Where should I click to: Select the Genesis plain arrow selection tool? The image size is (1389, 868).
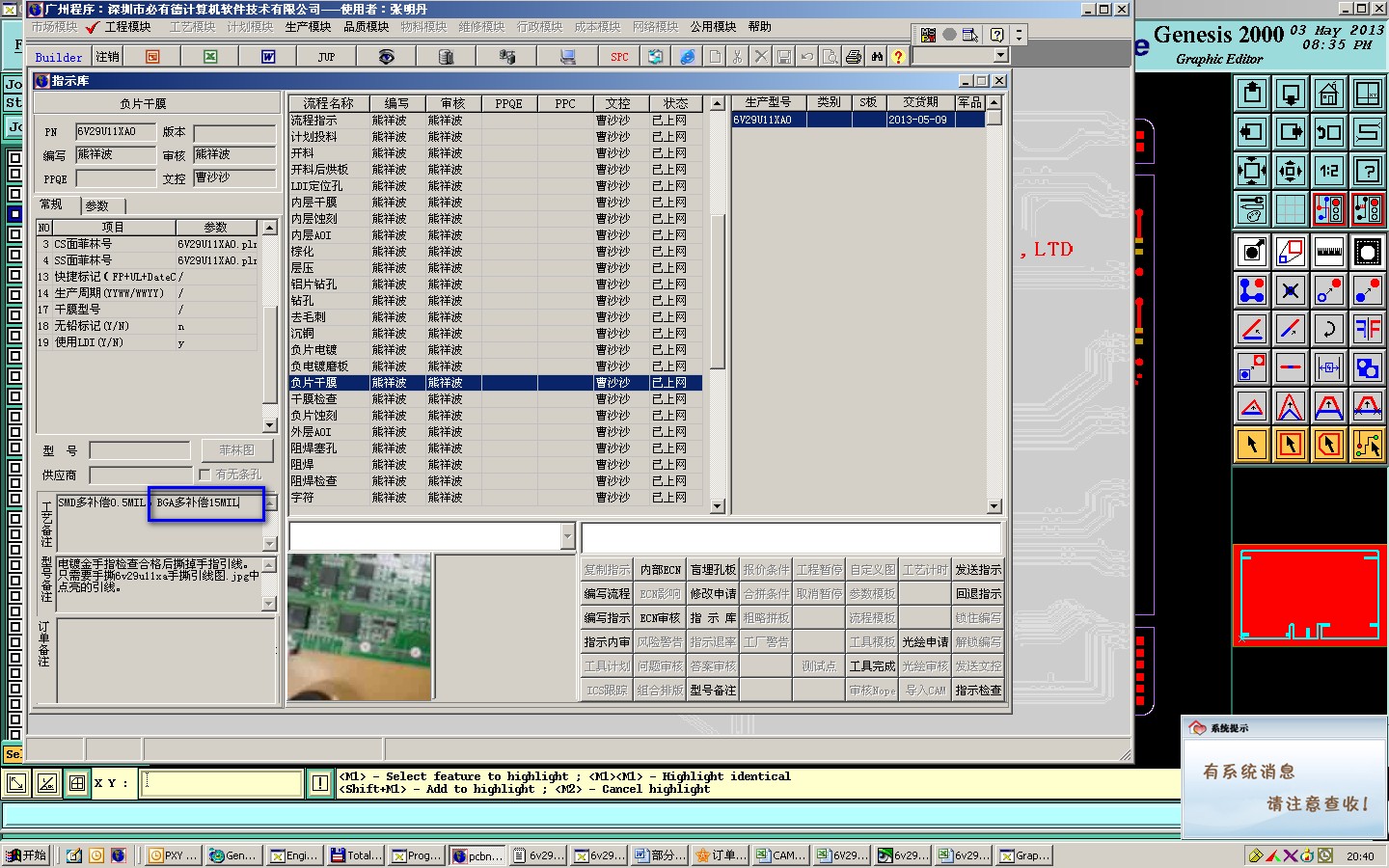point(1251,445)
